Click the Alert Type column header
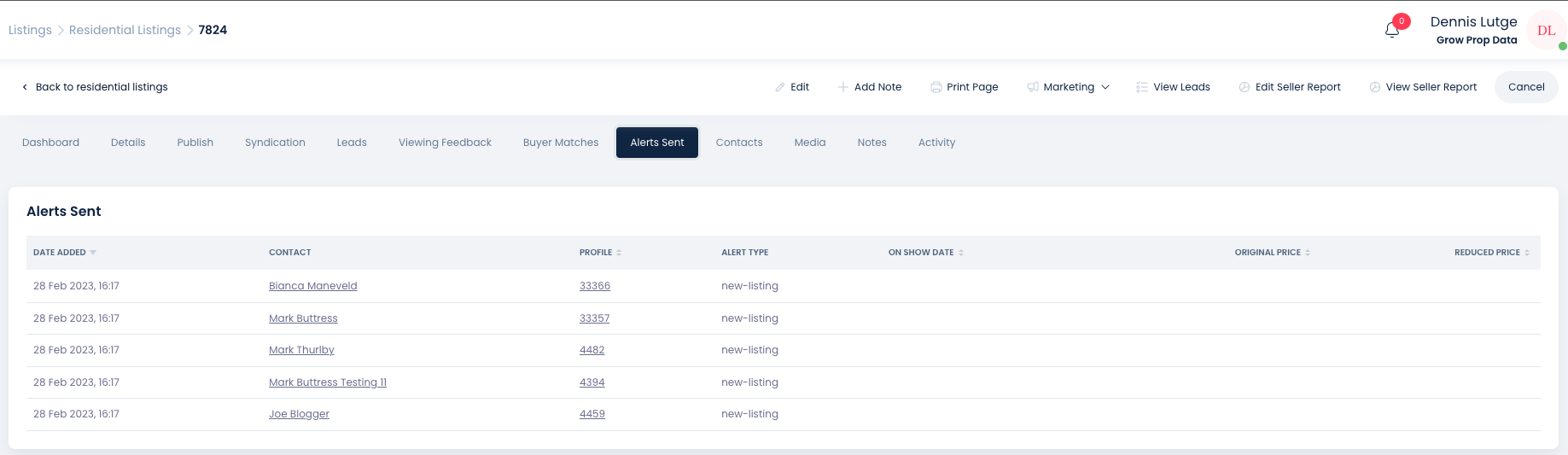 click(x=744, y=253)
